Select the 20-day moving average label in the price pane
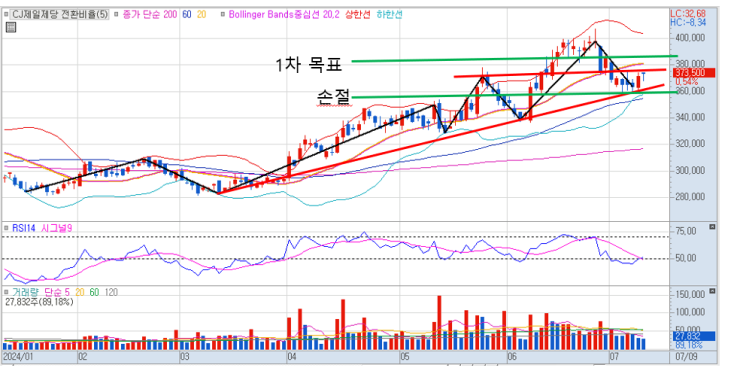 pos(201,15)
